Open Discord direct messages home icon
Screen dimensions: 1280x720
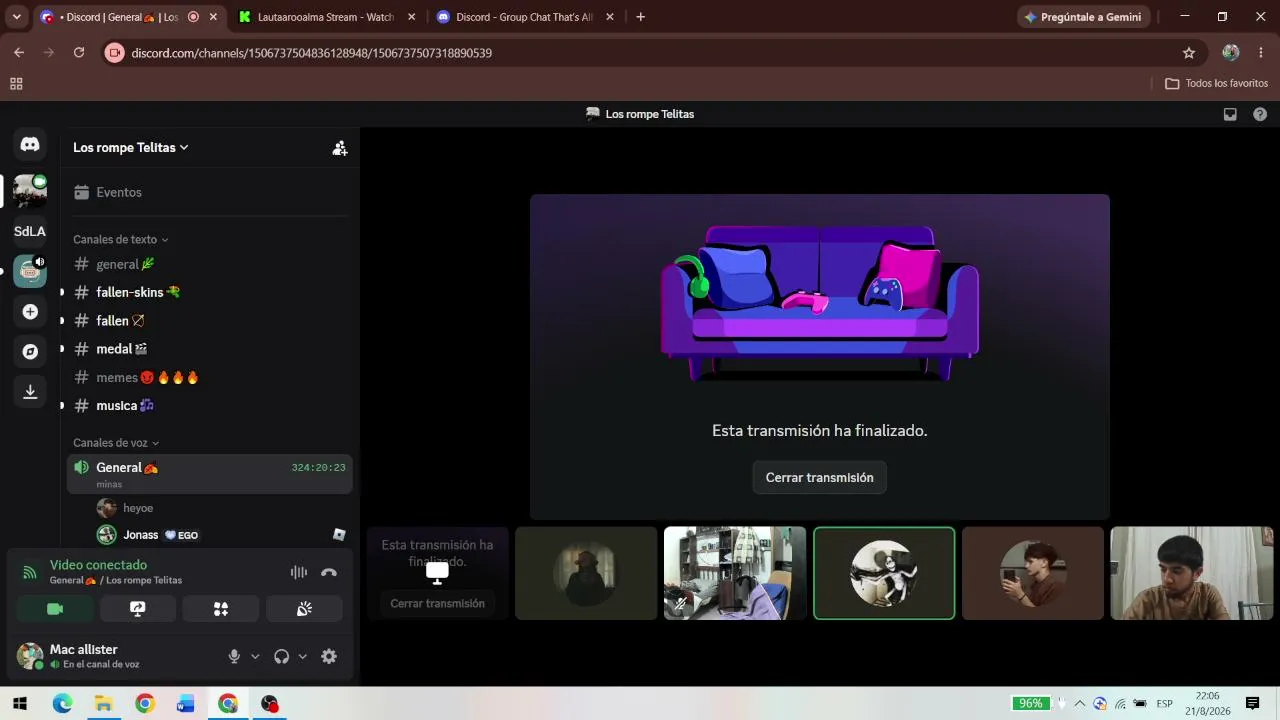click(30, 145)
